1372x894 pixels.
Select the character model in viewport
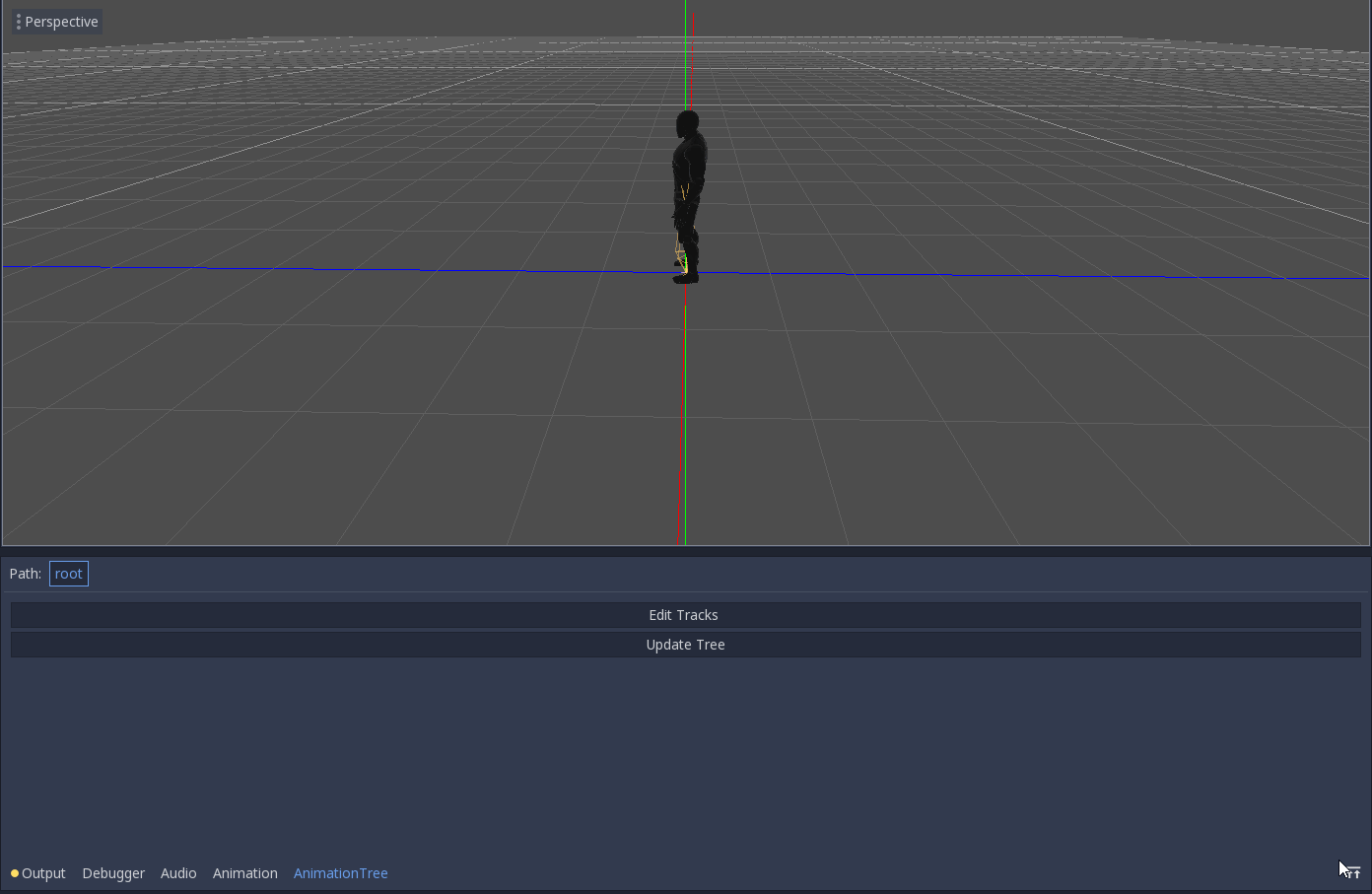pos(688,197)
